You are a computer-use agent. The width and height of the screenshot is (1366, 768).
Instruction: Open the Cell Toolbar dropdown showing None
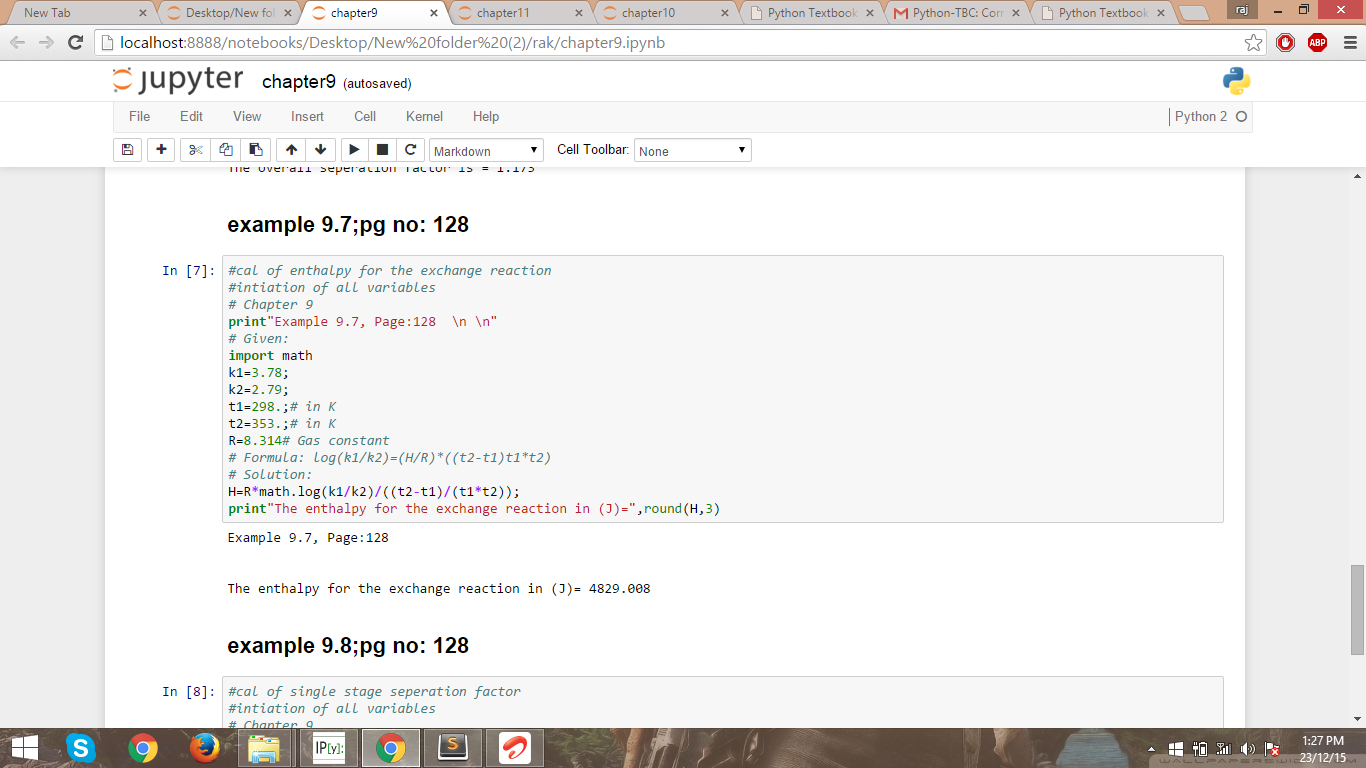tap(693, 150)
